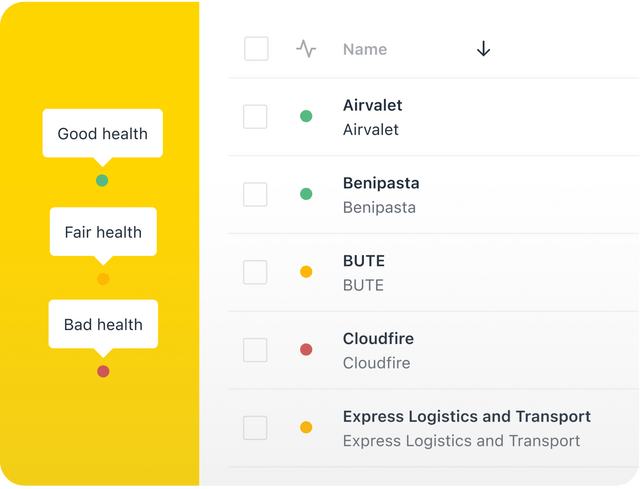Select the Cloudfire row checkbox
This screenshot has height=489, width=640.
point(255,350)
